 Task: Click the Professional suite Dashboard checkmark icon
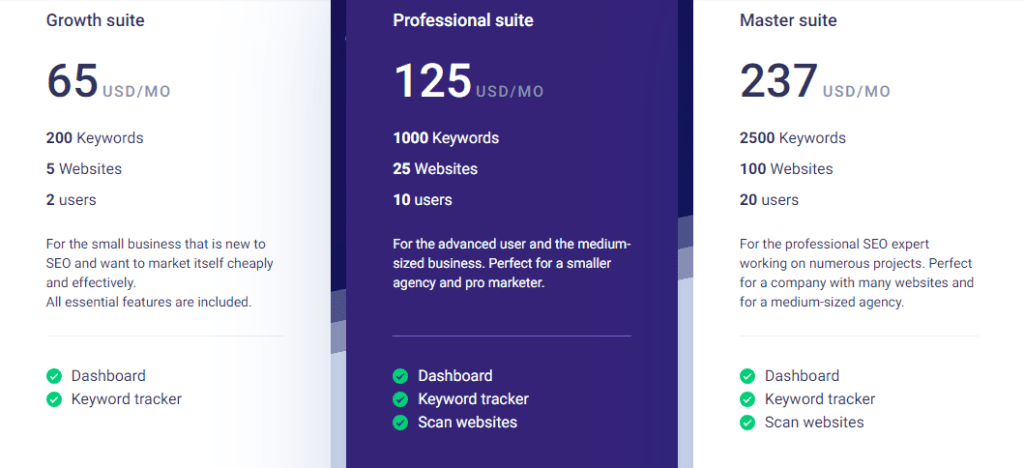pos(400,376)
